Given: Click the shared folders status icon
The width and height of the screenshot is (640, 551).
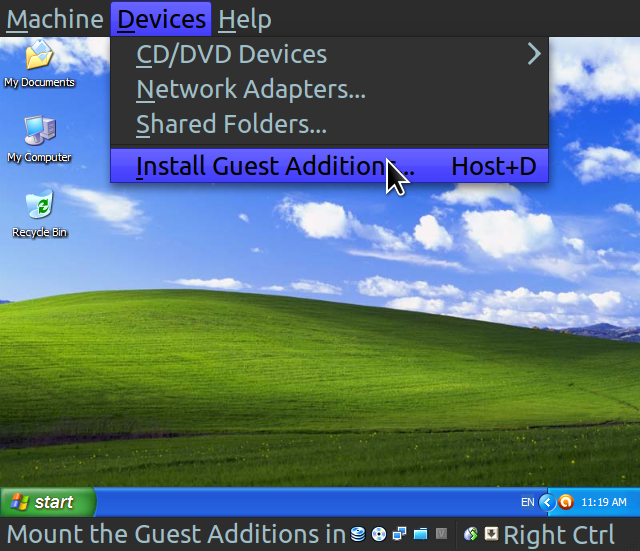Looking at the screenshot, I should [420, 534].
